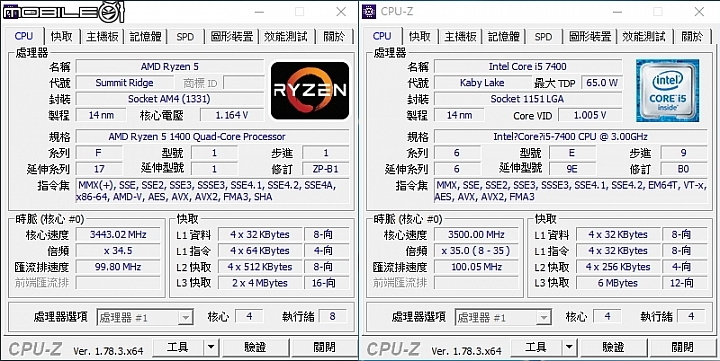Screen dimensions: 720x361
Task: Open 圖形裝置 tab in the left AMD window
Action: (232, 36)
